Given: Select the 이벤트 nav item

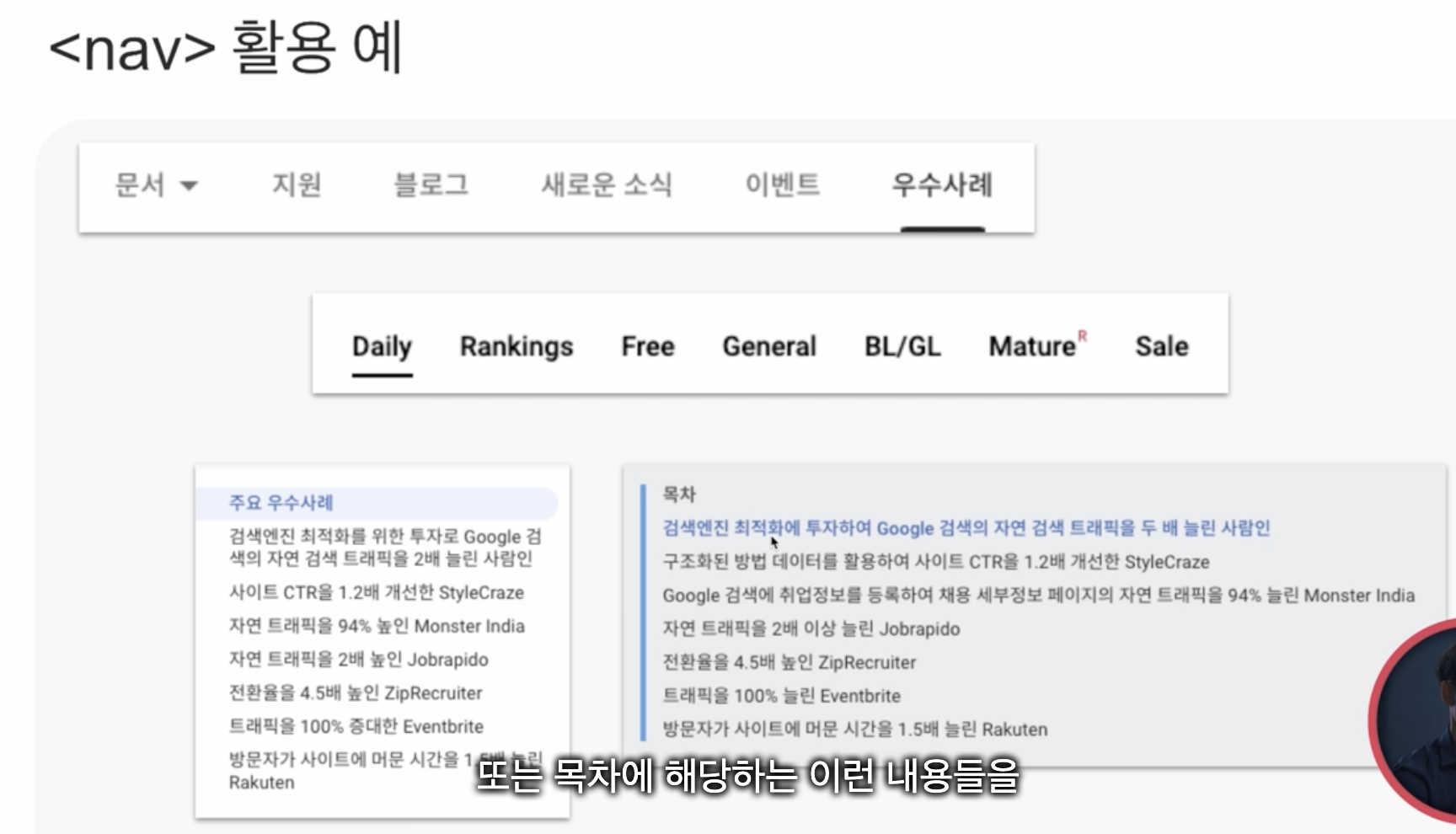Looking at the screenshot, I should [782, 184].
